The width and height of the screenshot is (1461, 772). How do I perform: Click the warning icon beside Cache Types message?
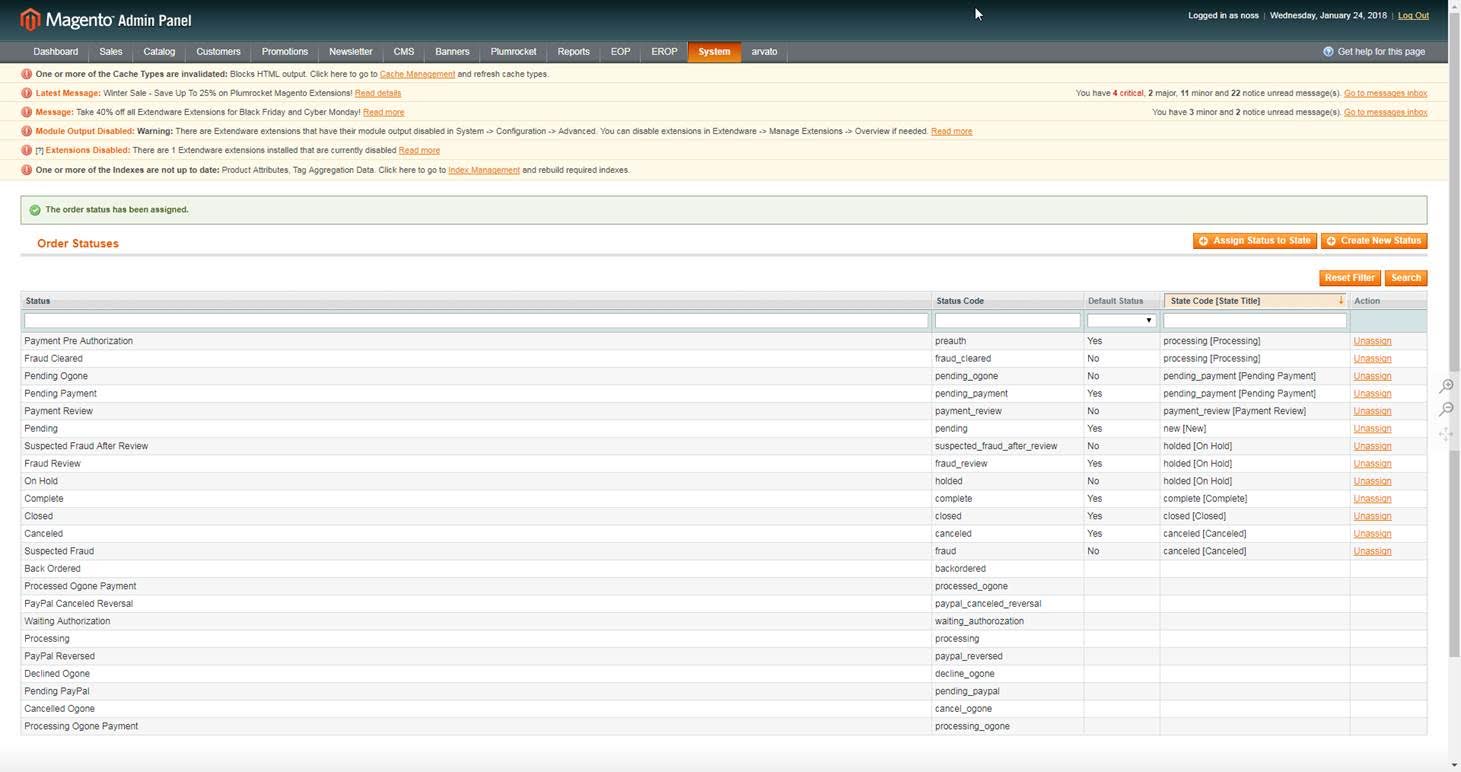click(x=27, y=74)
